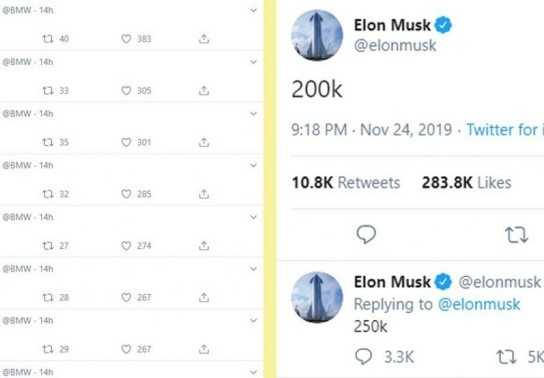Screen dimensions: 544x378
Task: Click the reply icon showing 3.3K
Action: (364, 356)
